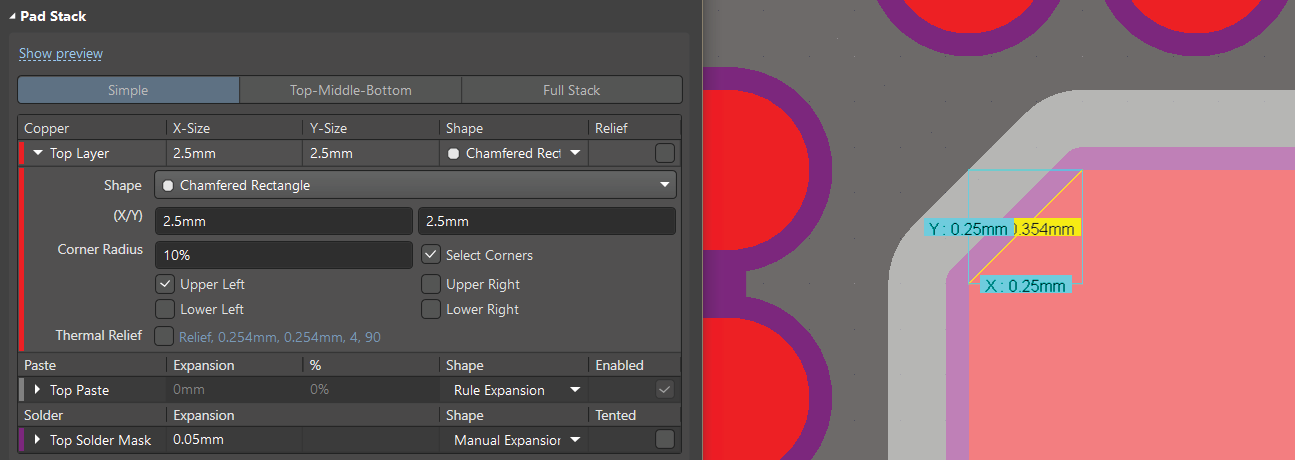This screenshot has height=460, width=1295.
Task: Enable the Lower Left corner checkbox
Action: pos(166,310)
